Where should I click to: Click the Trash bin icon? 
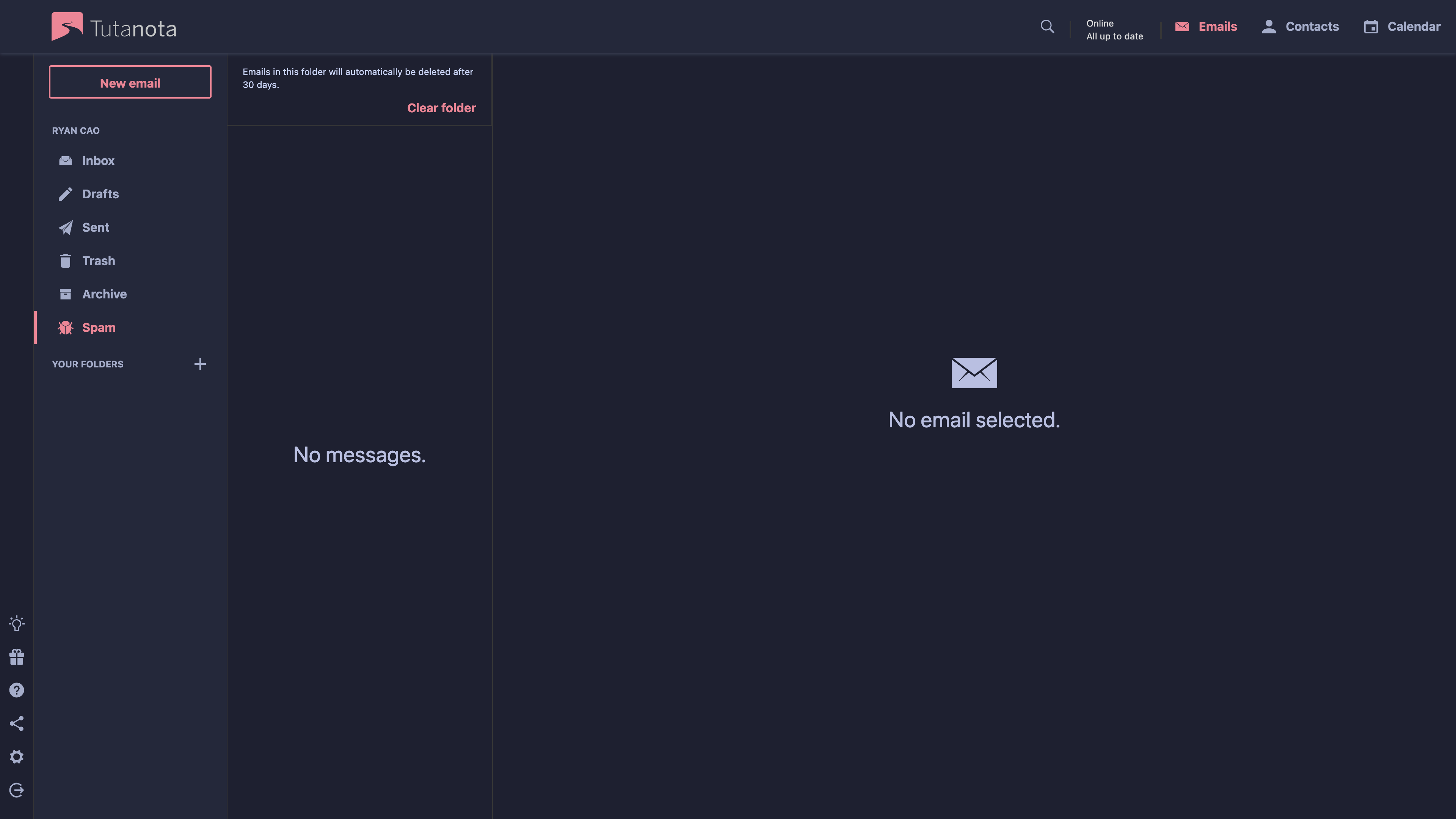66,260
